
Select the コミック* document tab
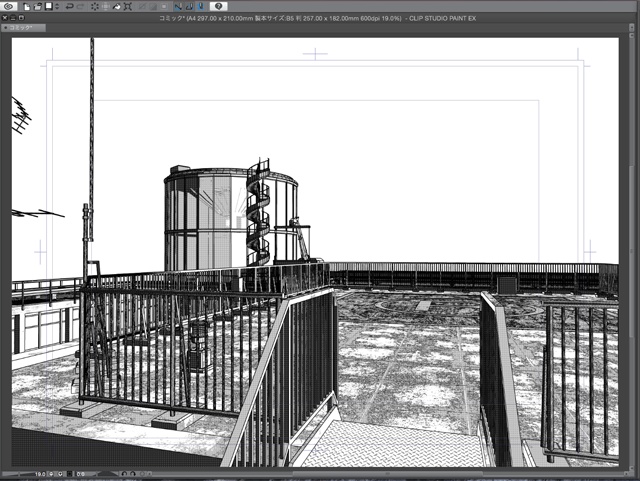tap(23, 27)
